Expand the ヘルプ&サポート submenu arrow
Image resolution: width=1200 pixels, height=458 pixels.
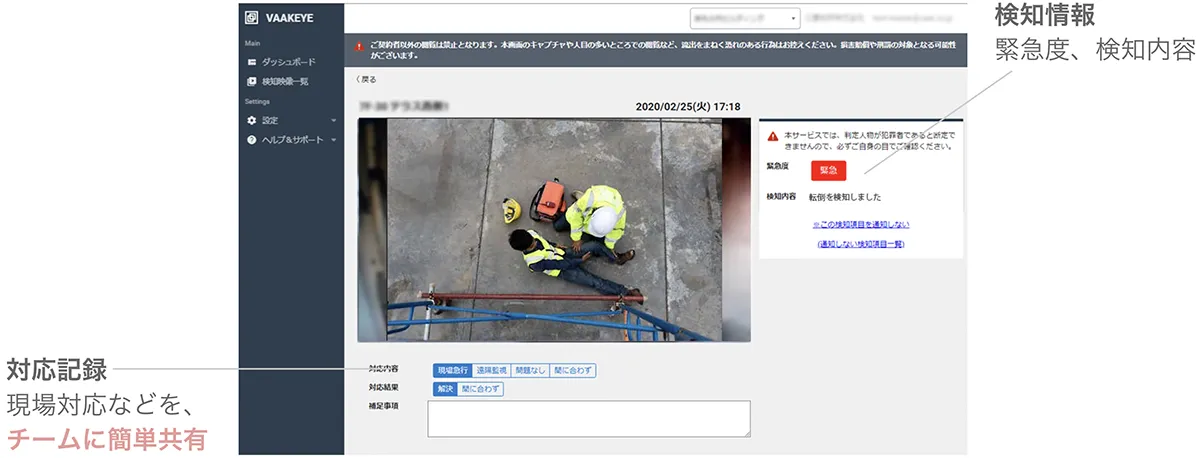click(333, 139)
